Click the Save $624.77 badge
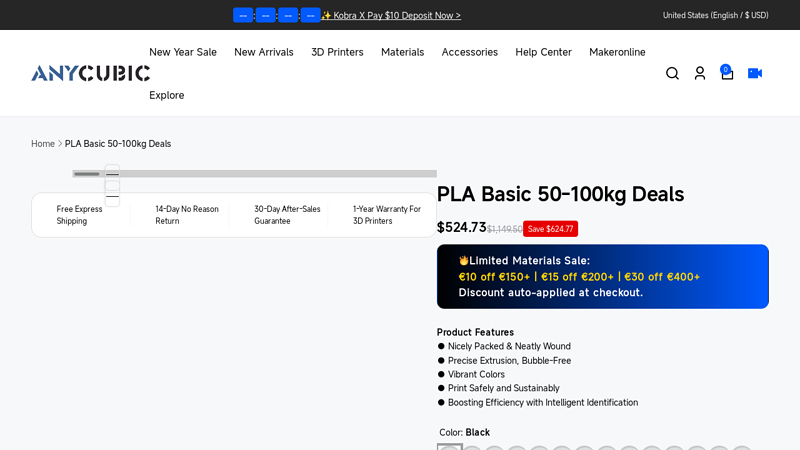The width and height of the screenshot is (800, 450). (550, 229)
